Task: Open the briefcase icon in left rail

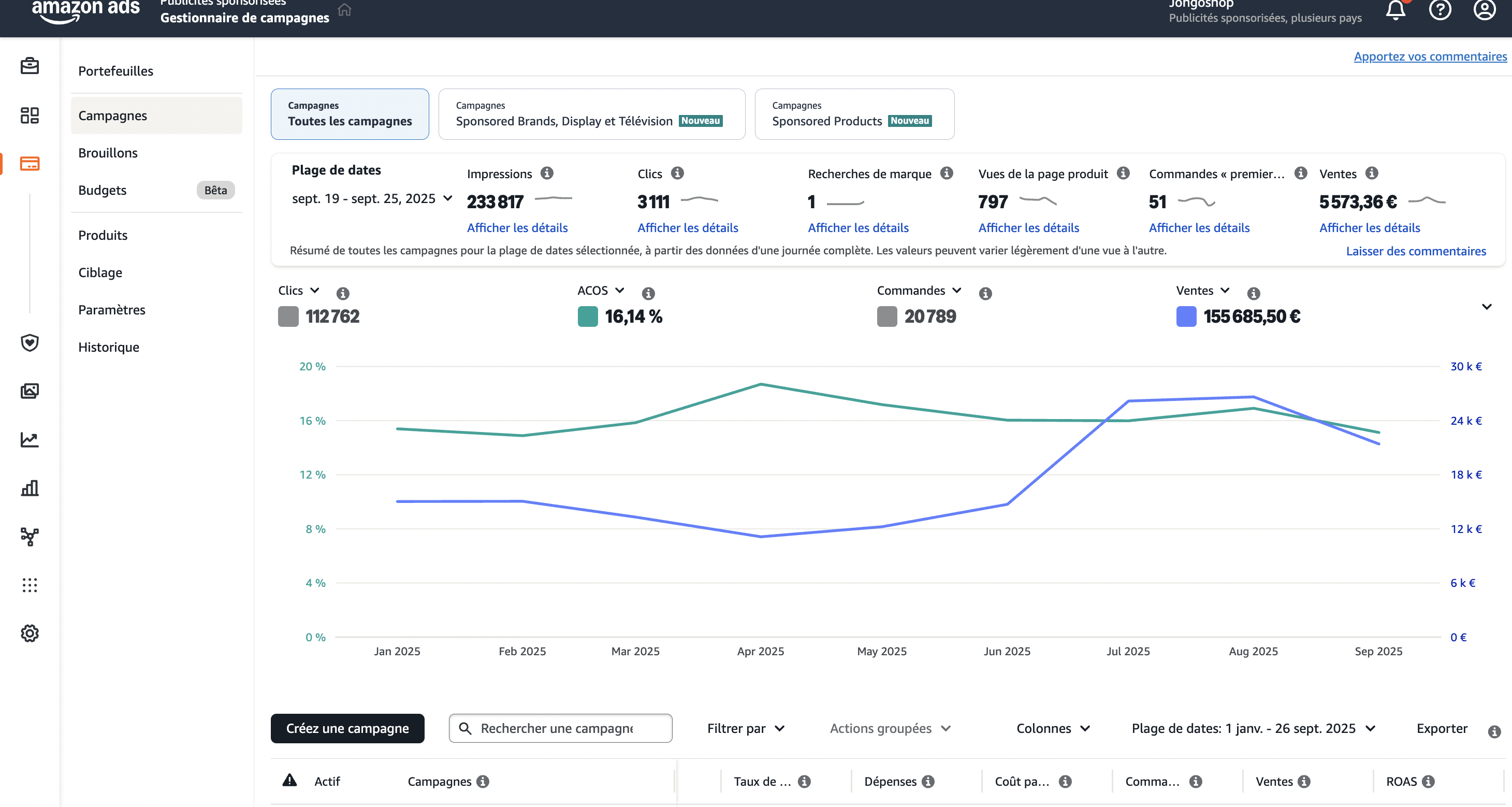Action: pos(30,66)
